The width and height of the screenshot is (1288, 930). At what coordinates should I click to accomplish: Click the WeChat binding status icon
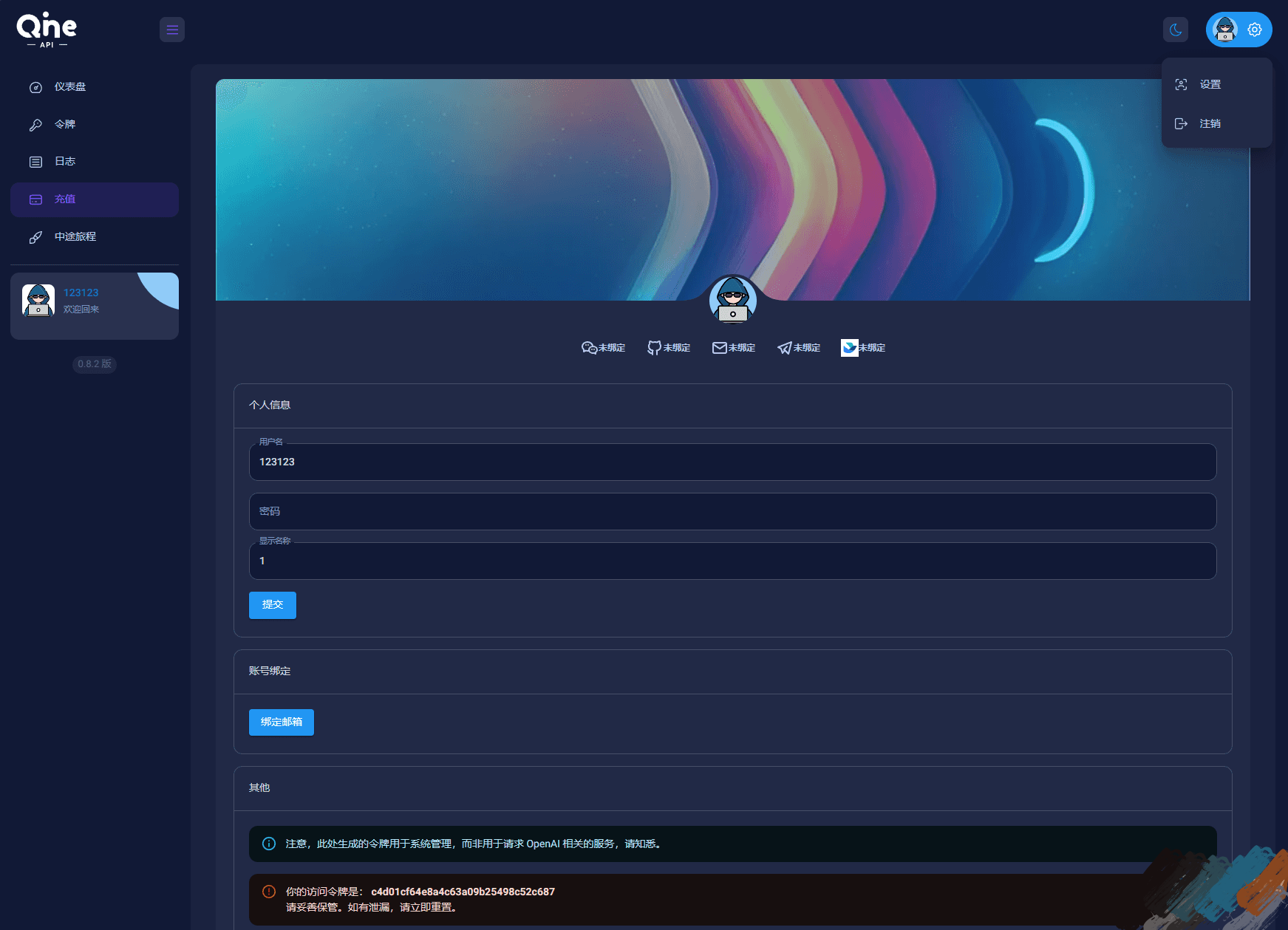point(589,348)
